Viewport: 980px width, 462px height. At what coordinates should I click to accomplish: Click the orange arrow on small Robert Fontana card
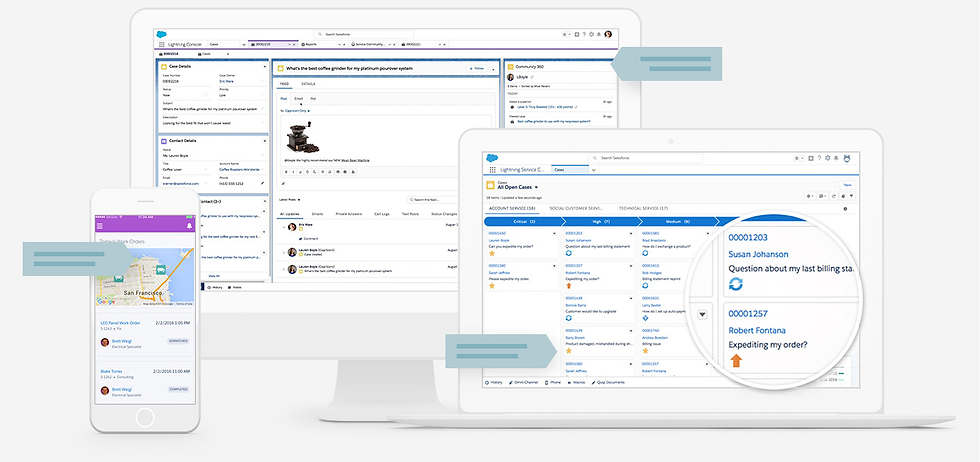[x=569, y=286]
